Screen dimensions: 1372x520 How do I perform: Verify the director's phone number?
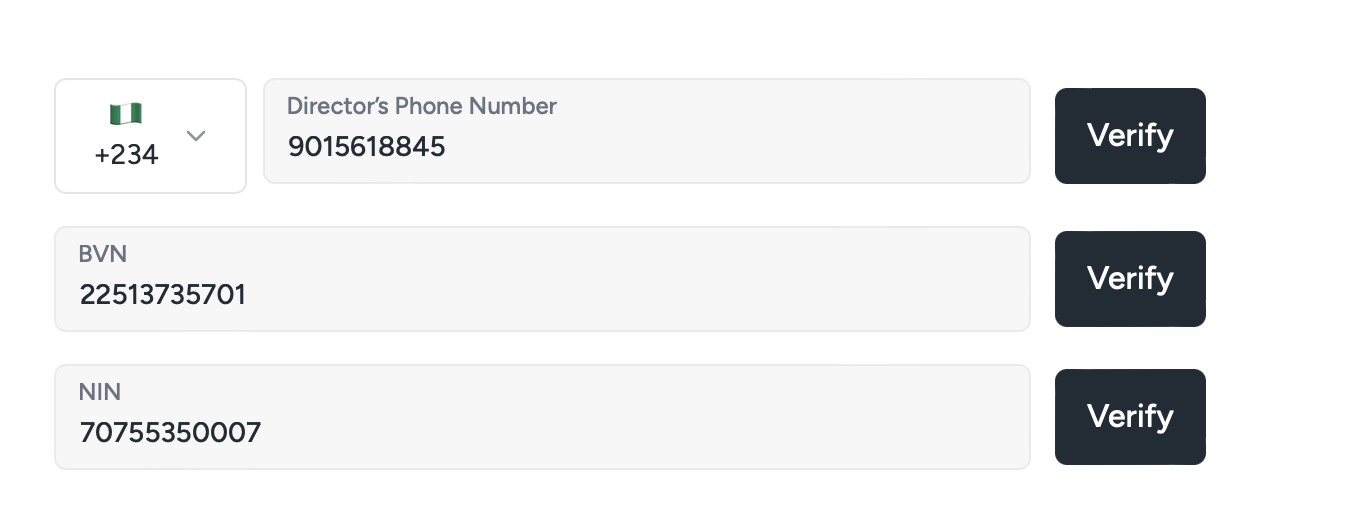click(1129, 136)
